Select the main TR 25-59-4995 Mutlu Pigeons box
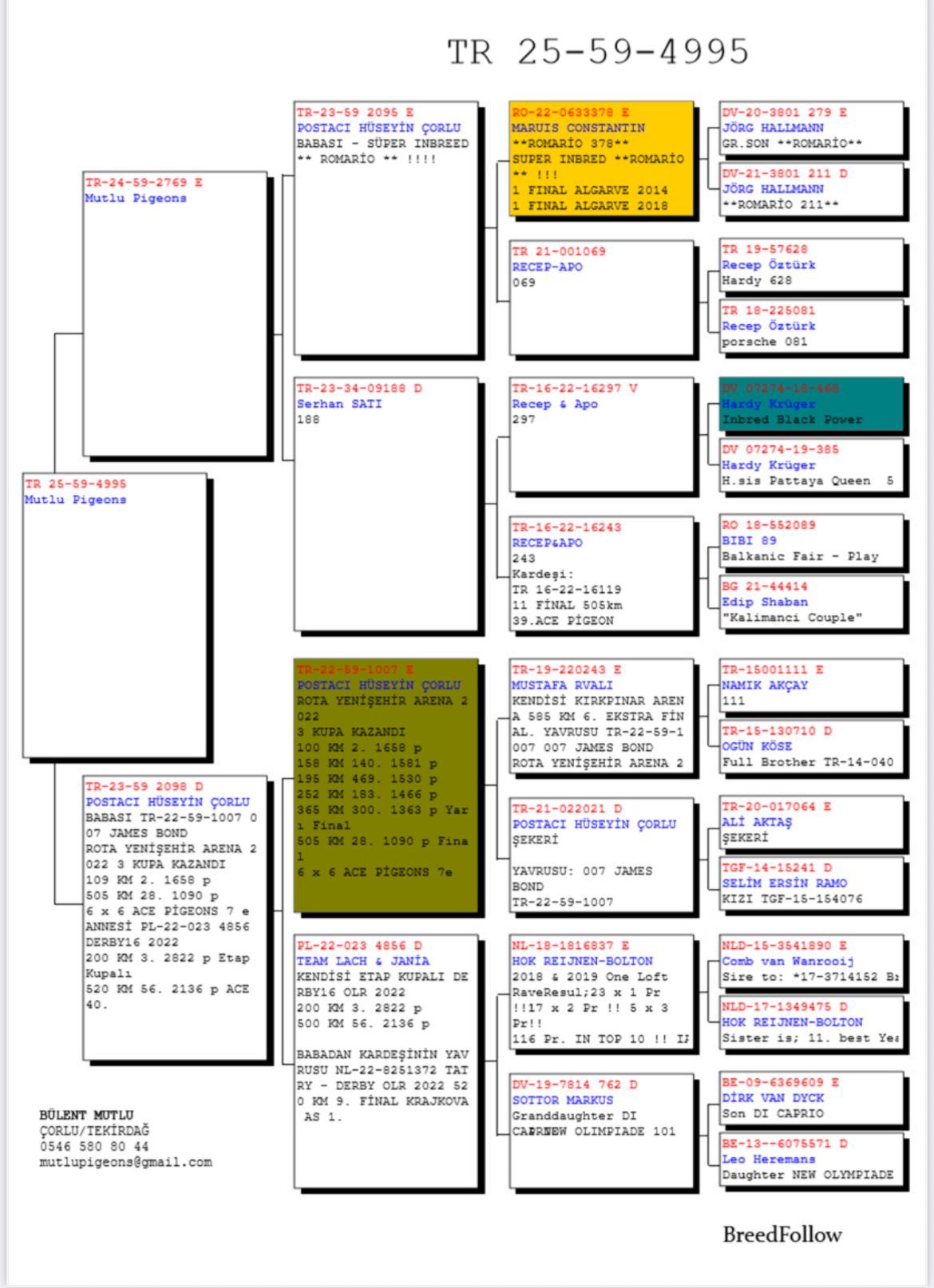The height and width of the screenshot is (1288, 934). pos(115,614)
